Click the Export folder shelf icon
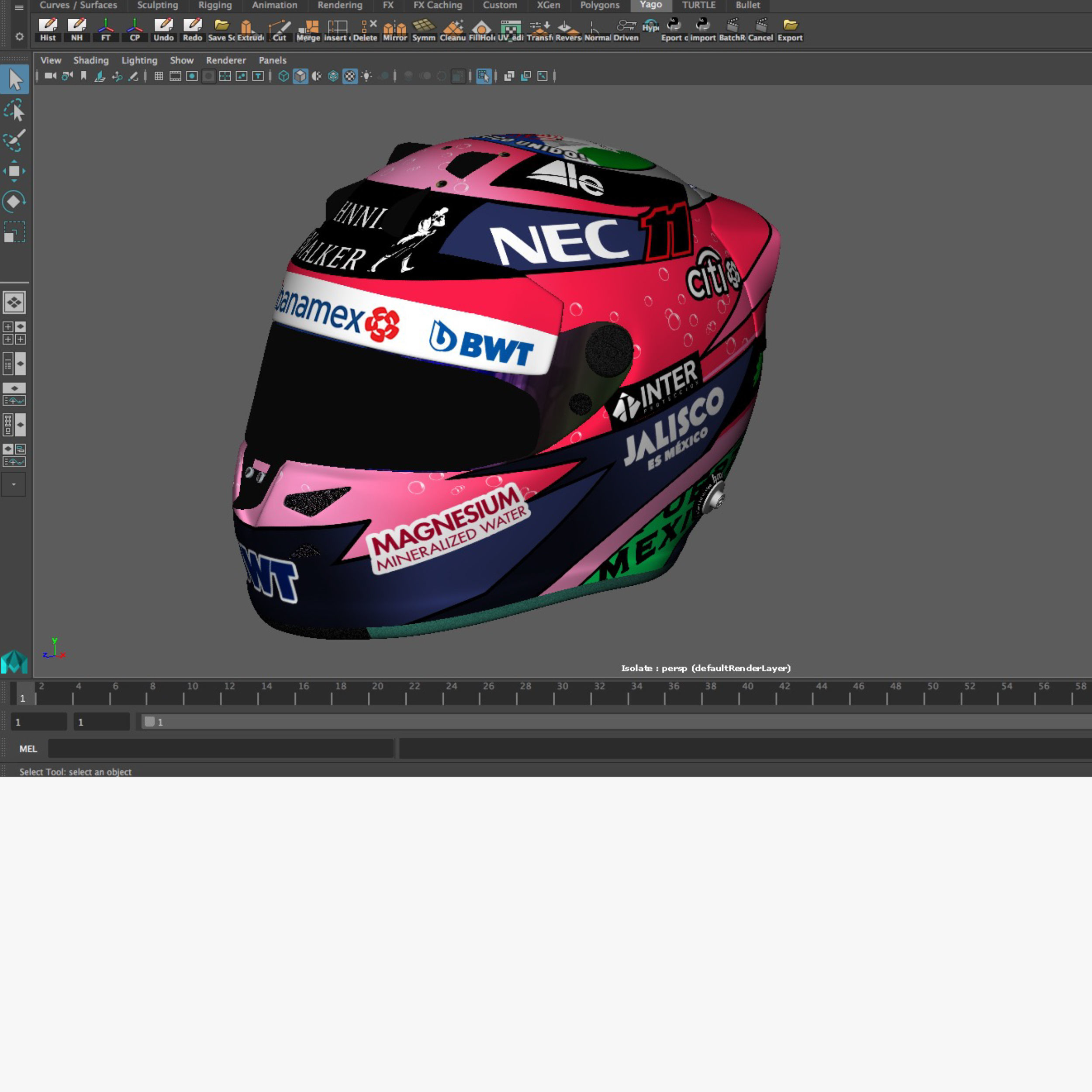The width and height of the screenshot is (1092, 1092). 790,30
